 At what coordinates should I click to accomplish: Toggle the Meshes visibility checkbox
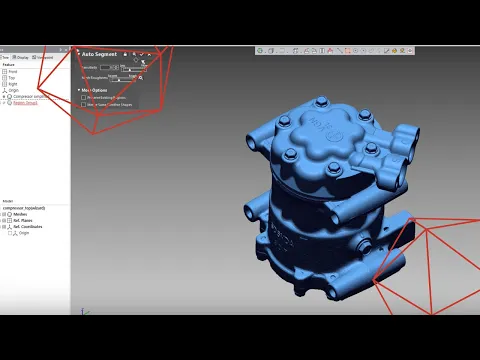click(x=4, y=214)
